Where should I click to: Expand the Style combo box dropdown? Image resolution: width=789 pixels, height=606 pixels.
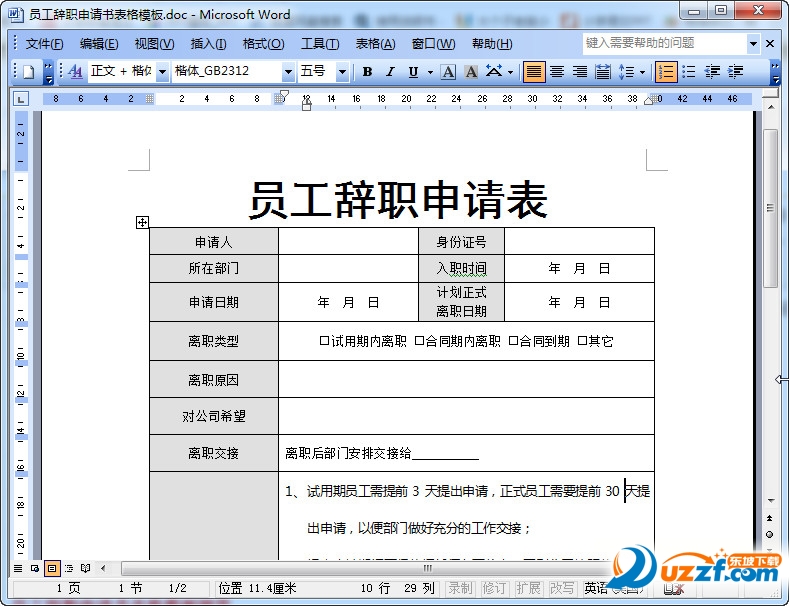coord(163,72)
